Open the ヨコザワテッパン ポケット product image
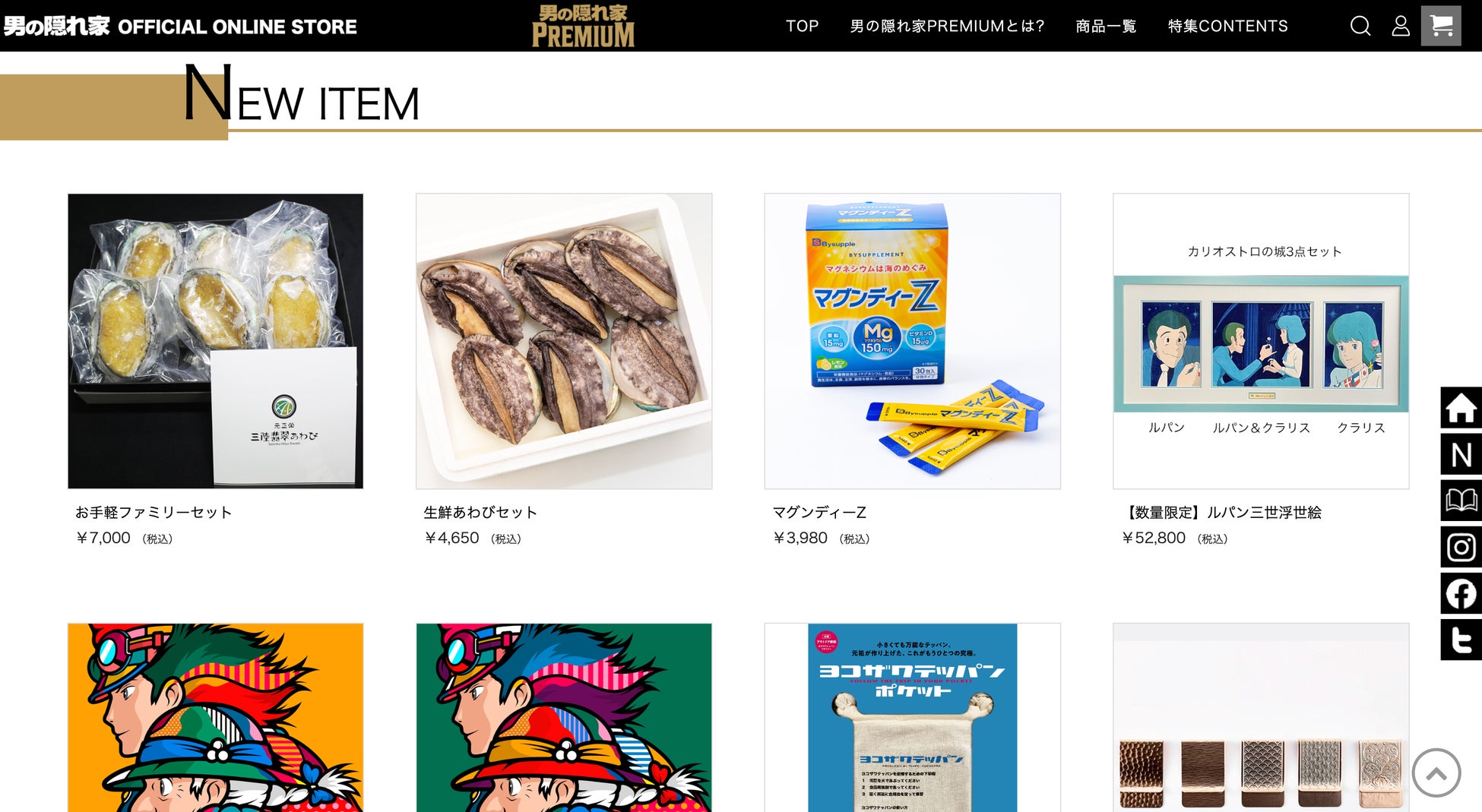The width and height of the screenshot is (1482, 812). coord(912,718)
